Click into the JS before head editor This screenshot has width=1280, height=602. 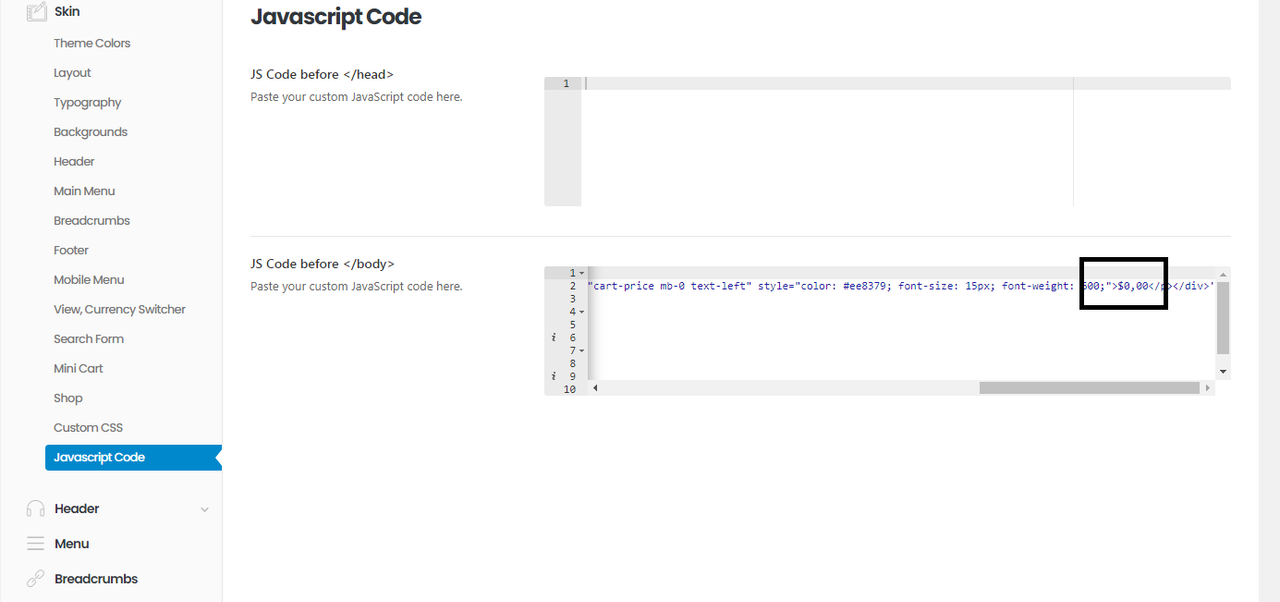pos(820,140)
